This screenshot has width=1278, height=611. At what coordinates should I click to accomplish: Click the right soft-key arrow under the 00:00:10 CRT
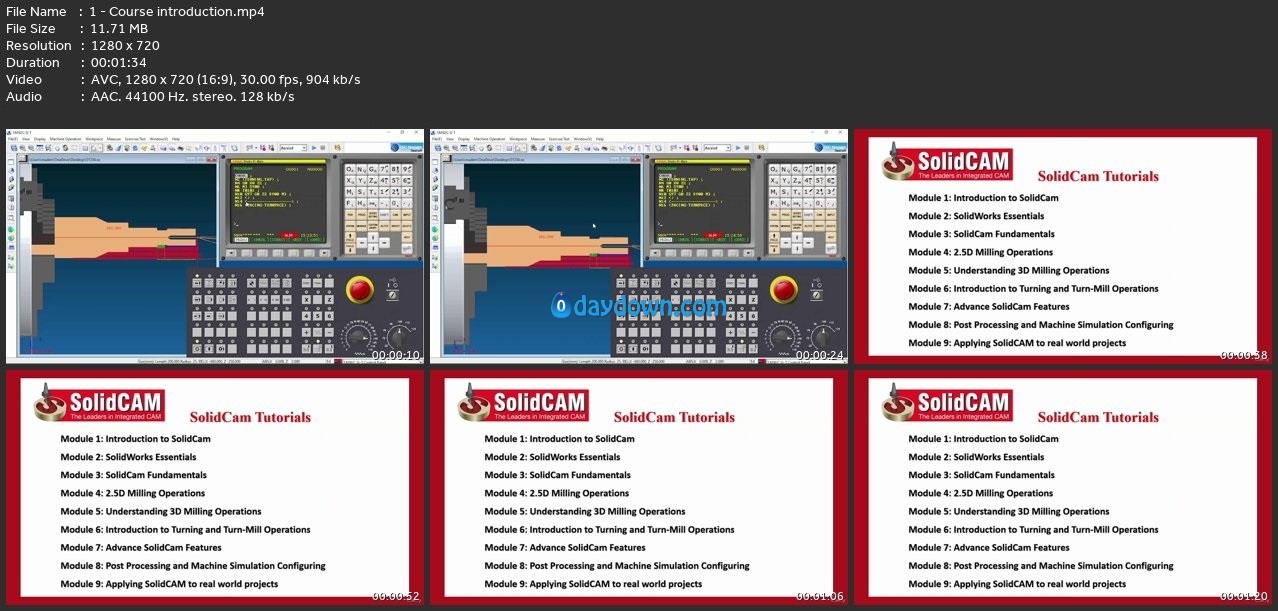coord(324,253)
